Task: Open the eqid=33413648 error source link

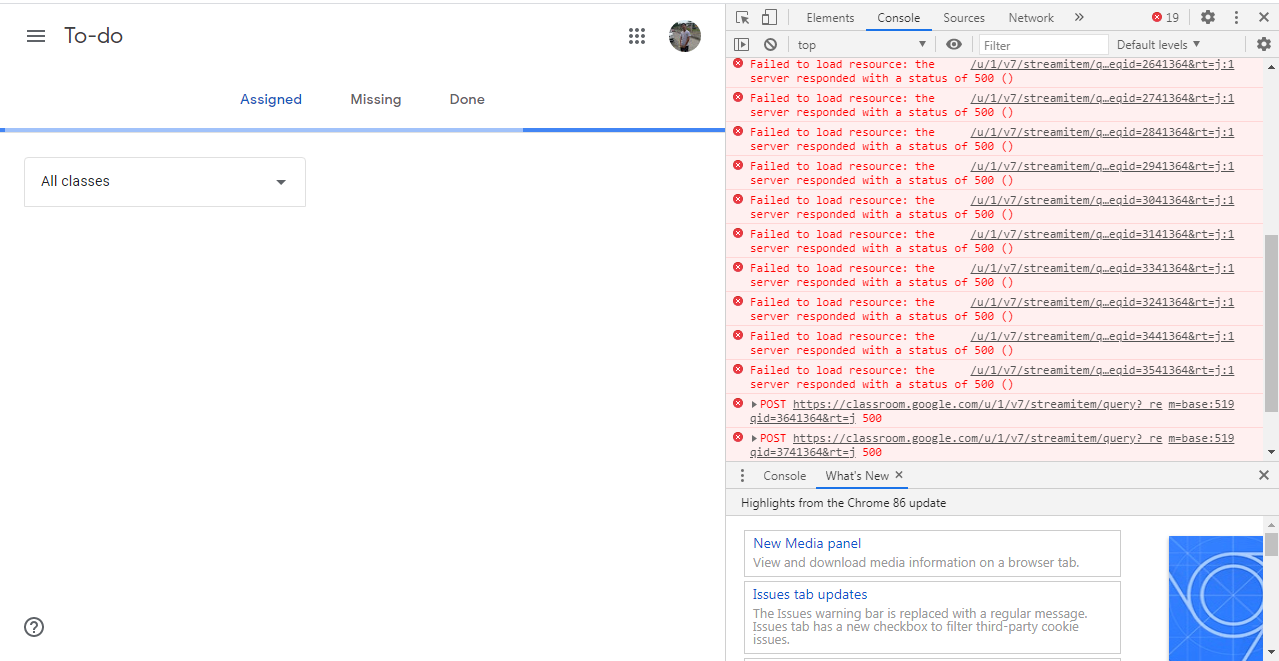Action: click(1102, 268)
